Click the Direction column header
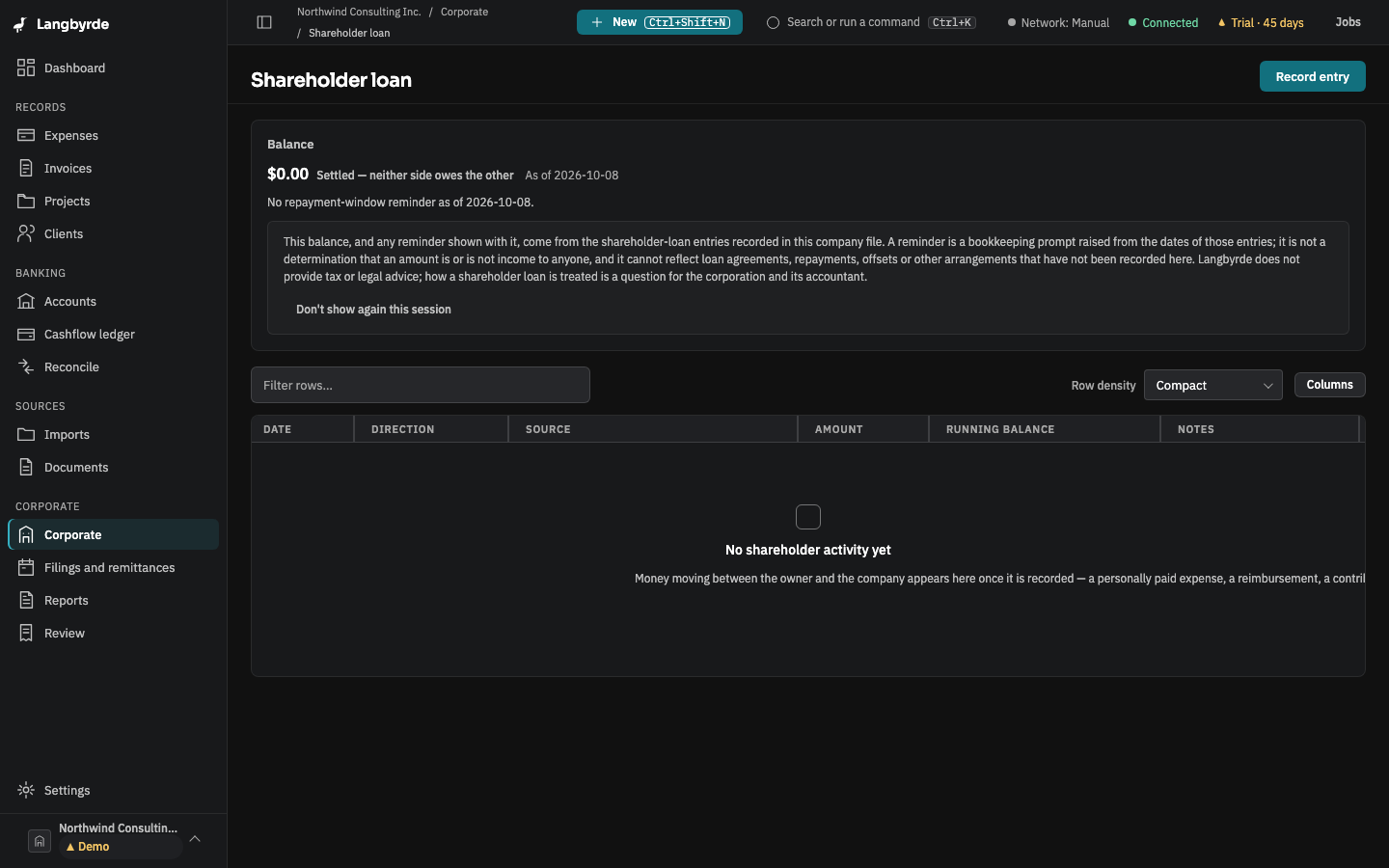The width and height of the screenshot is (1389, 868). pyautogui.click(x=431, y=429)
